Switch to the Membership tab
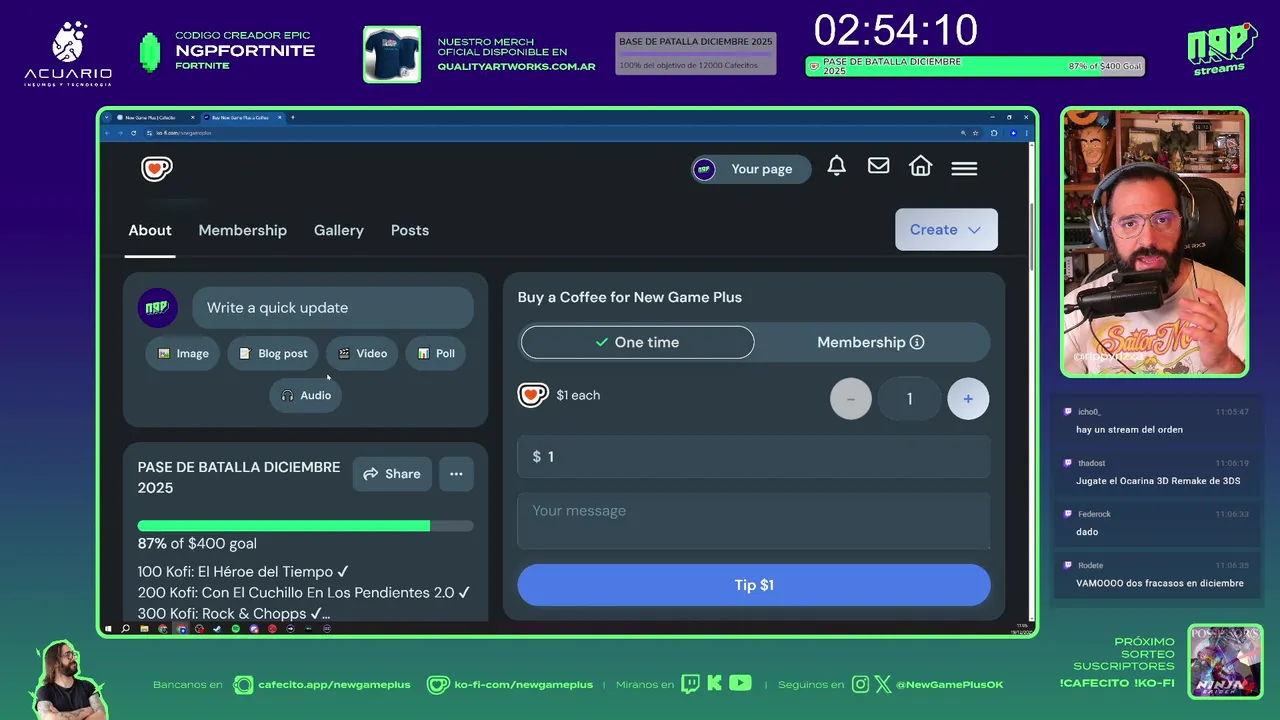The width and height of the screenshot is (1280, 720). tap(243, 230)
